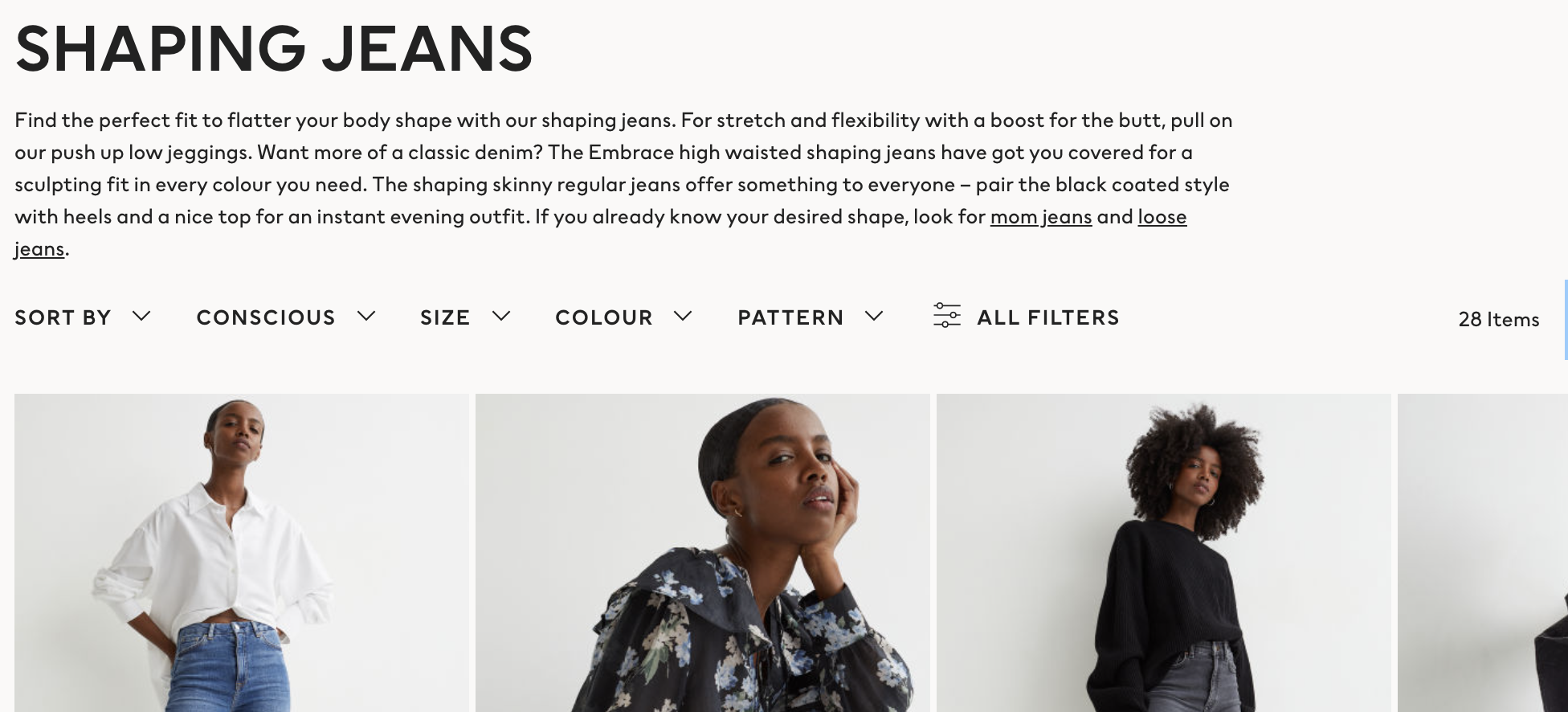
Task: Click the 28 Items count text
Action: click(x=1498, y=319)
